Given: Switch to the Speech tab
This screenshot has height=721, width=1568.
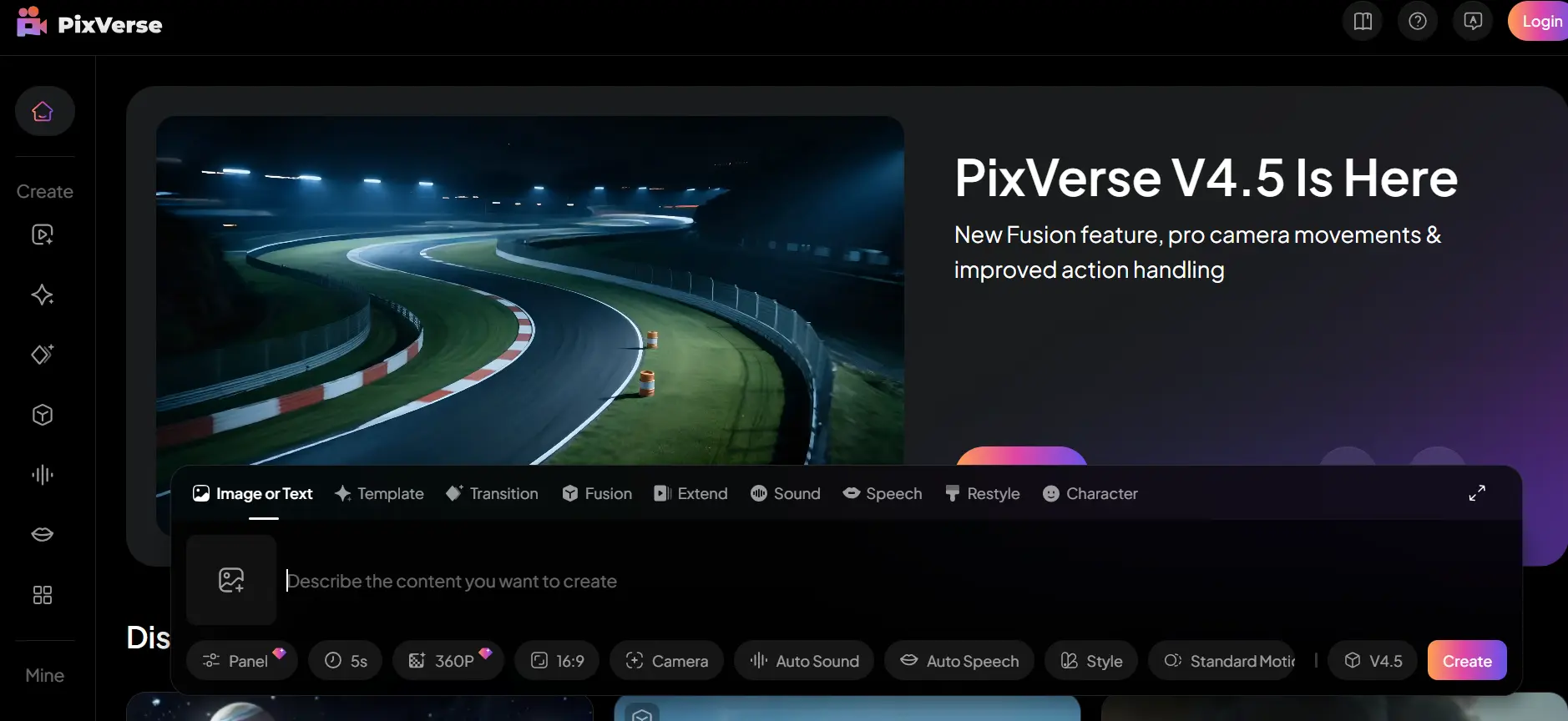Looking at the screenshot, I should click(x=883, y=494).
